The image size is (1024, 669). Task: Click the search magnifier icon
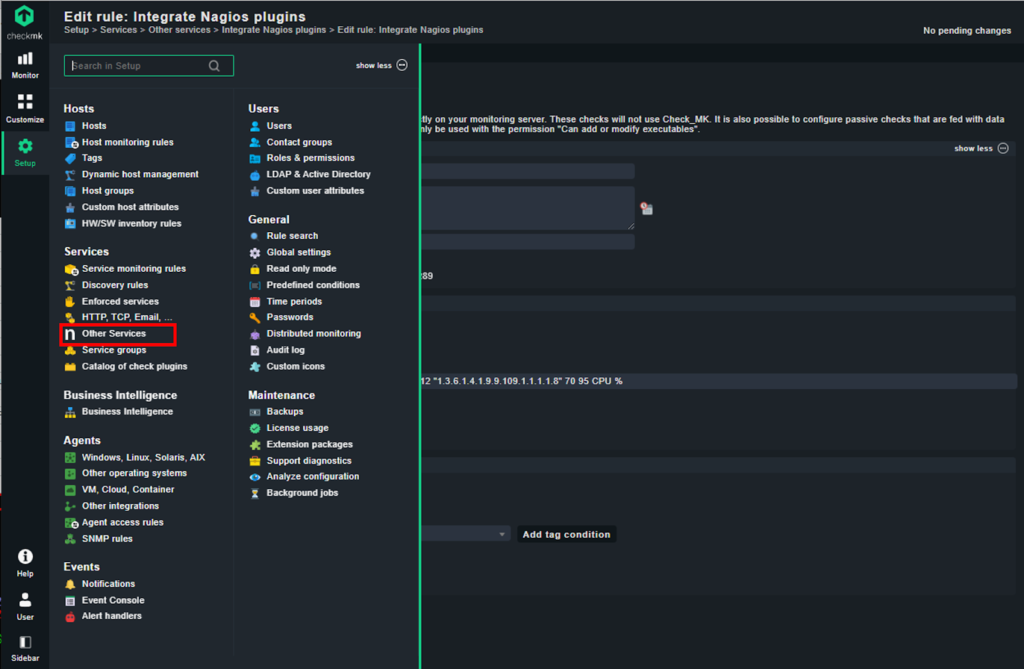click(x=214, y=65)
